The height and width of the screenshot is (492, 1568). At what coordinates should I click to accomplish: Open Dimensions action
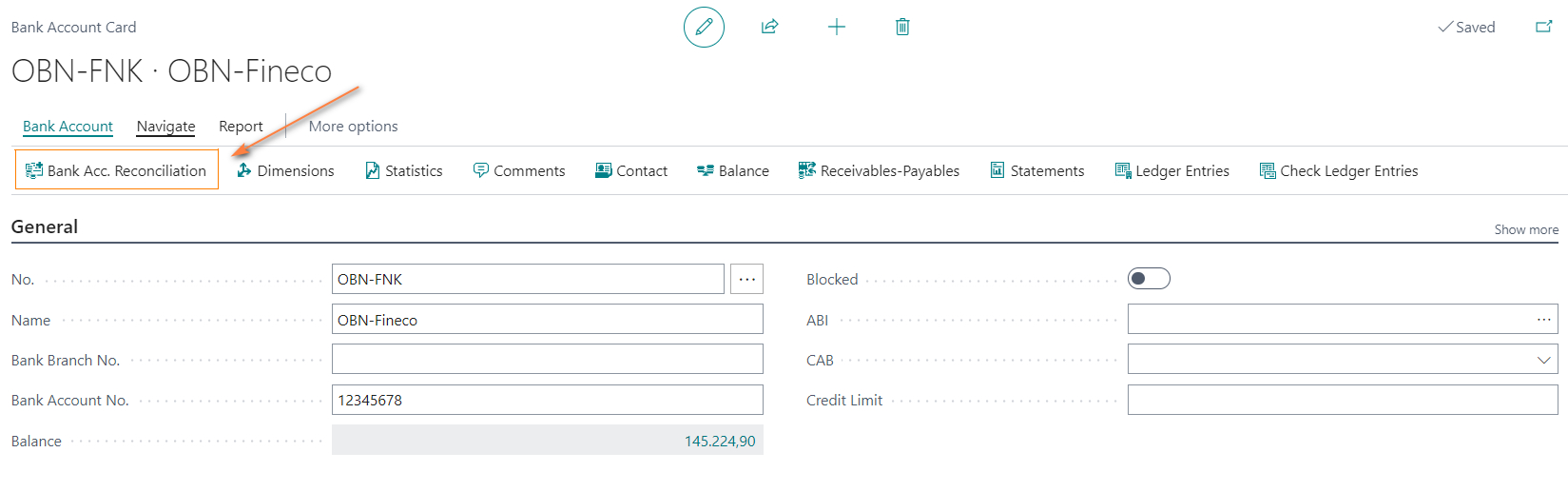pyautogui.click(x=285, y=170)
